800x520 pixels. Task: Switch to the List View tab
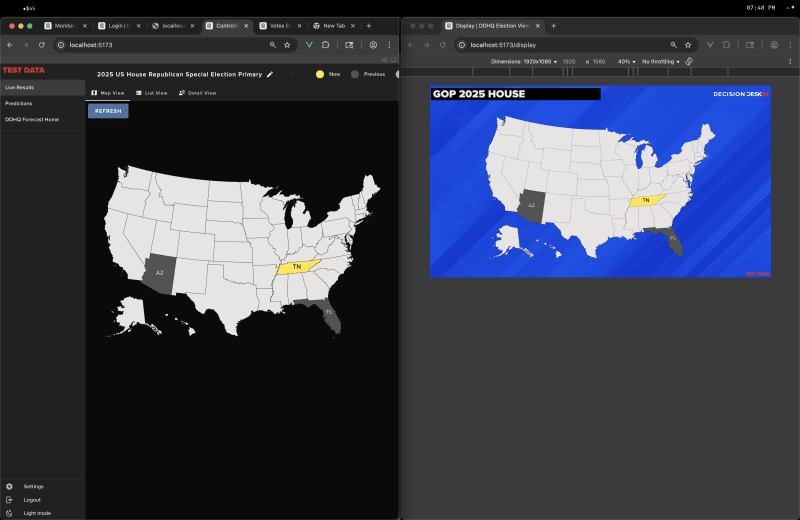(152, 93)
